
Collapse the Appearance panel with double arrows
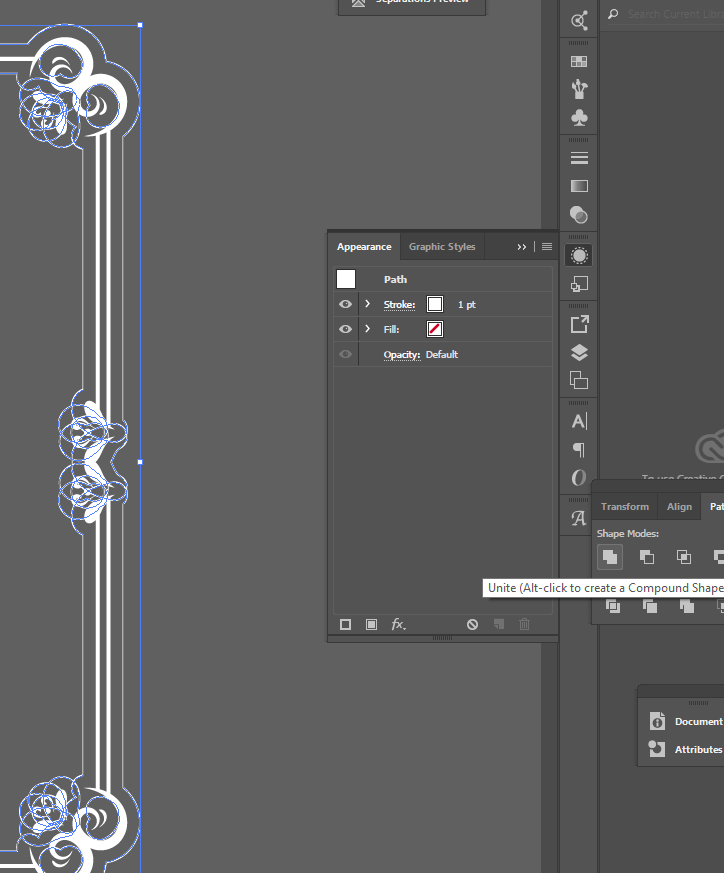coord(521,247)
